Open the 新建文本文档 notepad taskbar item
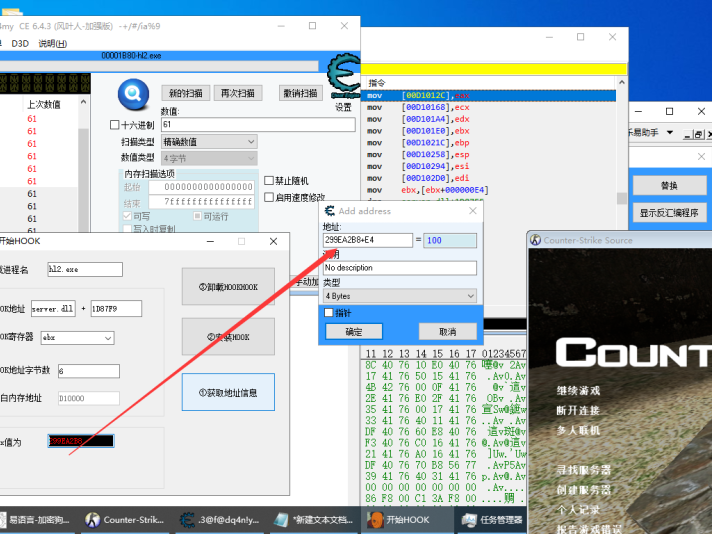712x534 pixels. tap(314, 520)
